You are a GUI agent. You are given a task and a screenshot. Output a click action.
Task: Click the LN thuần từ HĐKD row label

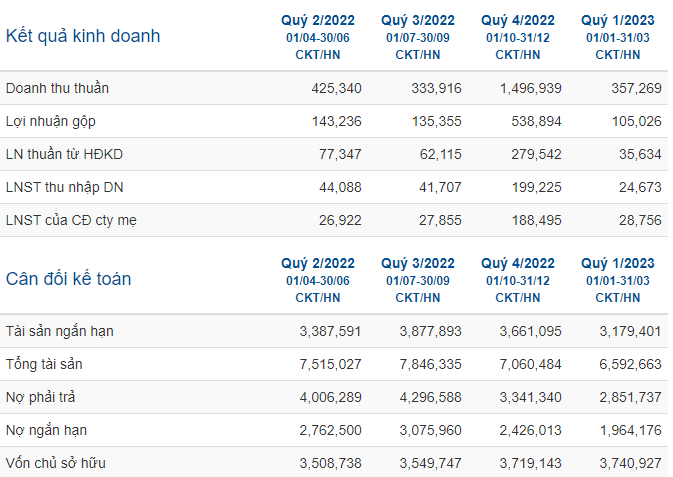(64, 154)
